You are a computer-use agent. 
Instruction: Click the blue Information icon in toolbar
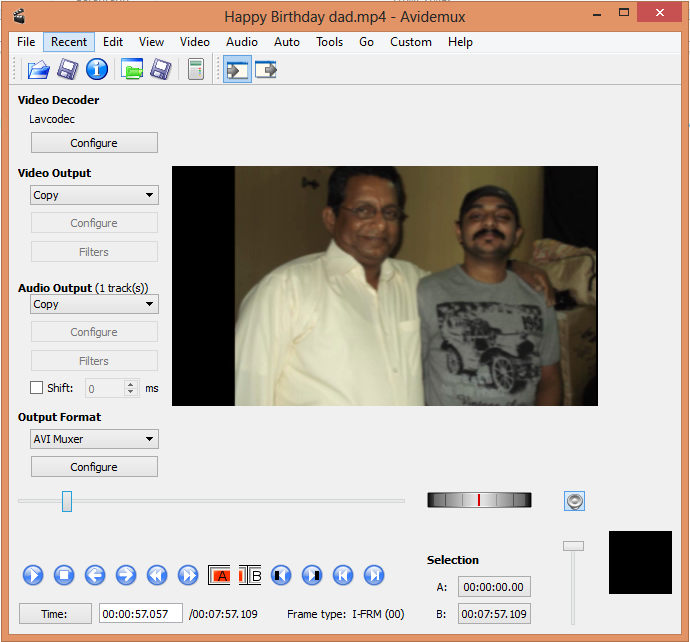tap(96, 69)
